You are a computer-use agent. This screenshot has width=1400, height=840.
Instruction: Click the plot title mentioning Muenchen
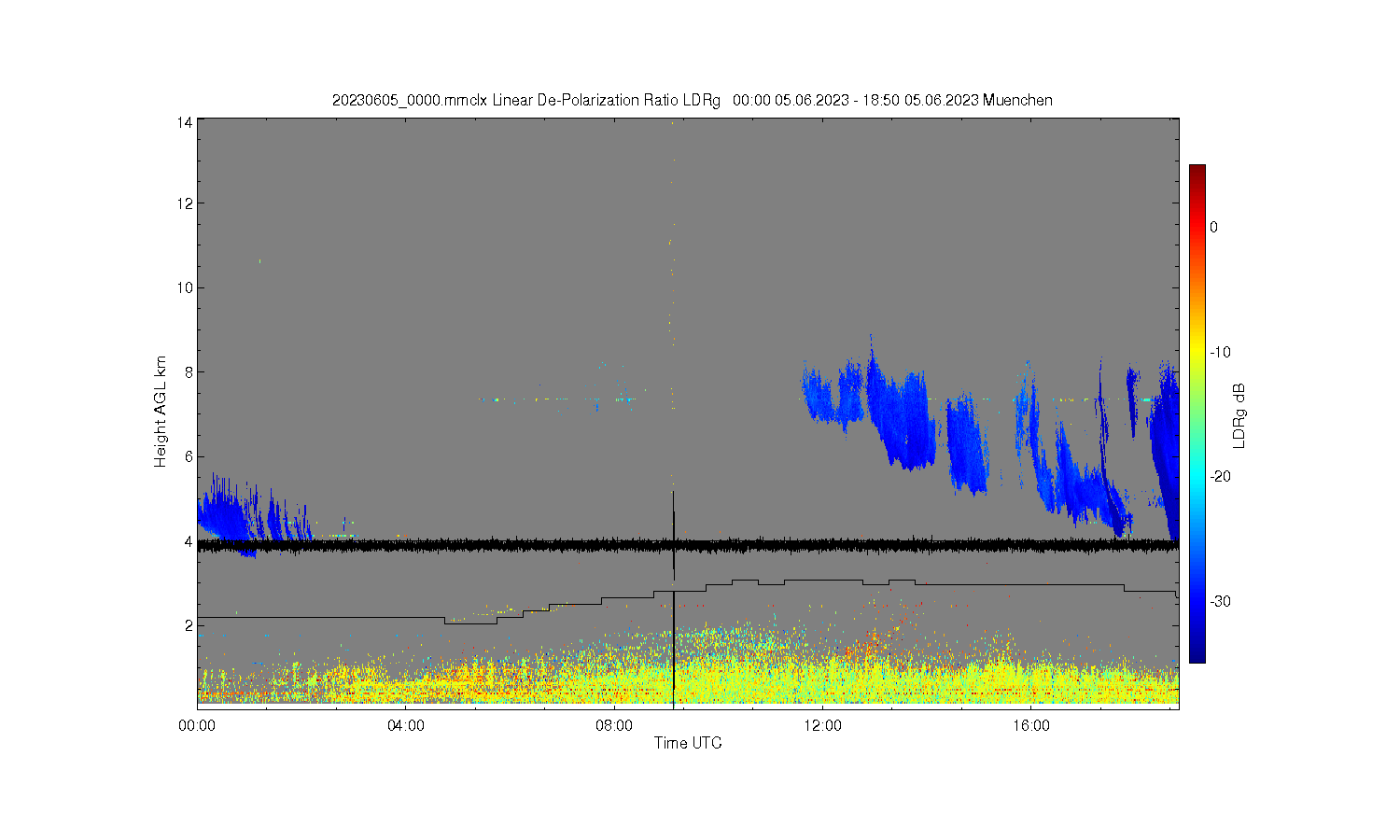pyautogui.click(x=693, y=100)
